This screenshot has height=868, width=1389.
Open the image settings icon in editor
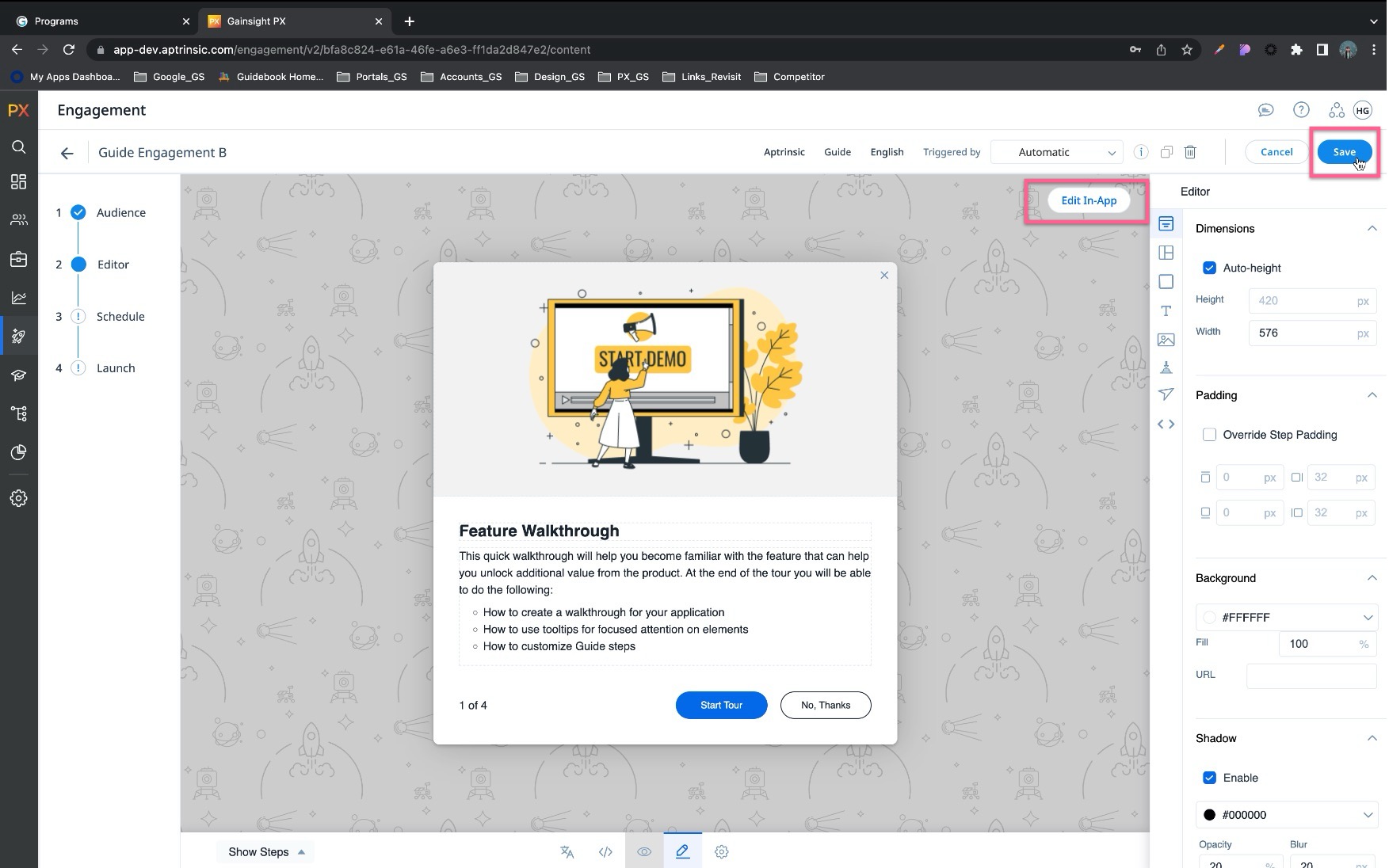pos(1166,340)
